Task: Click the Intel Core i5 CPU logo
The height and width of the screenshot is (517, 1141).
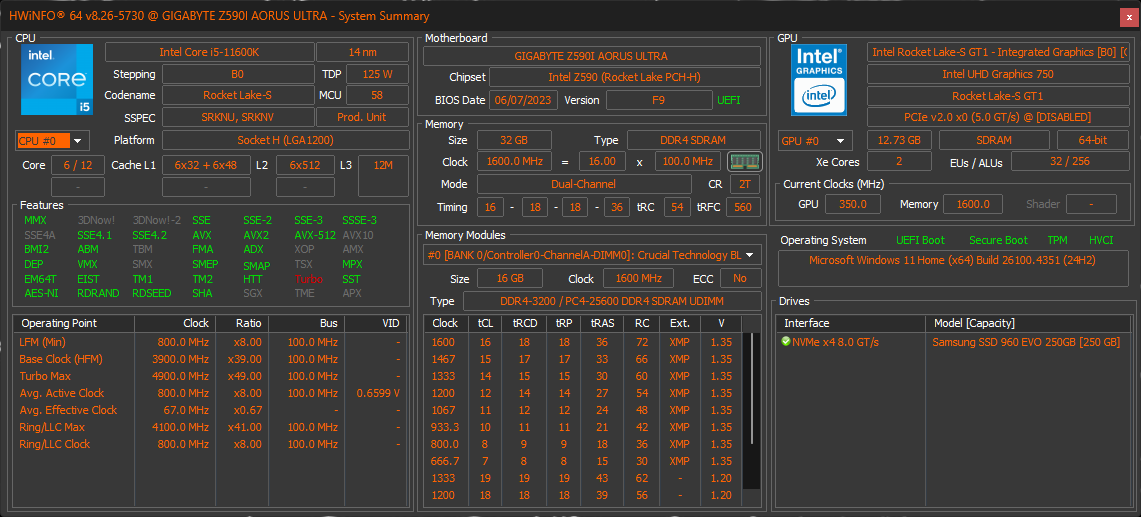Action: point(57,79)
